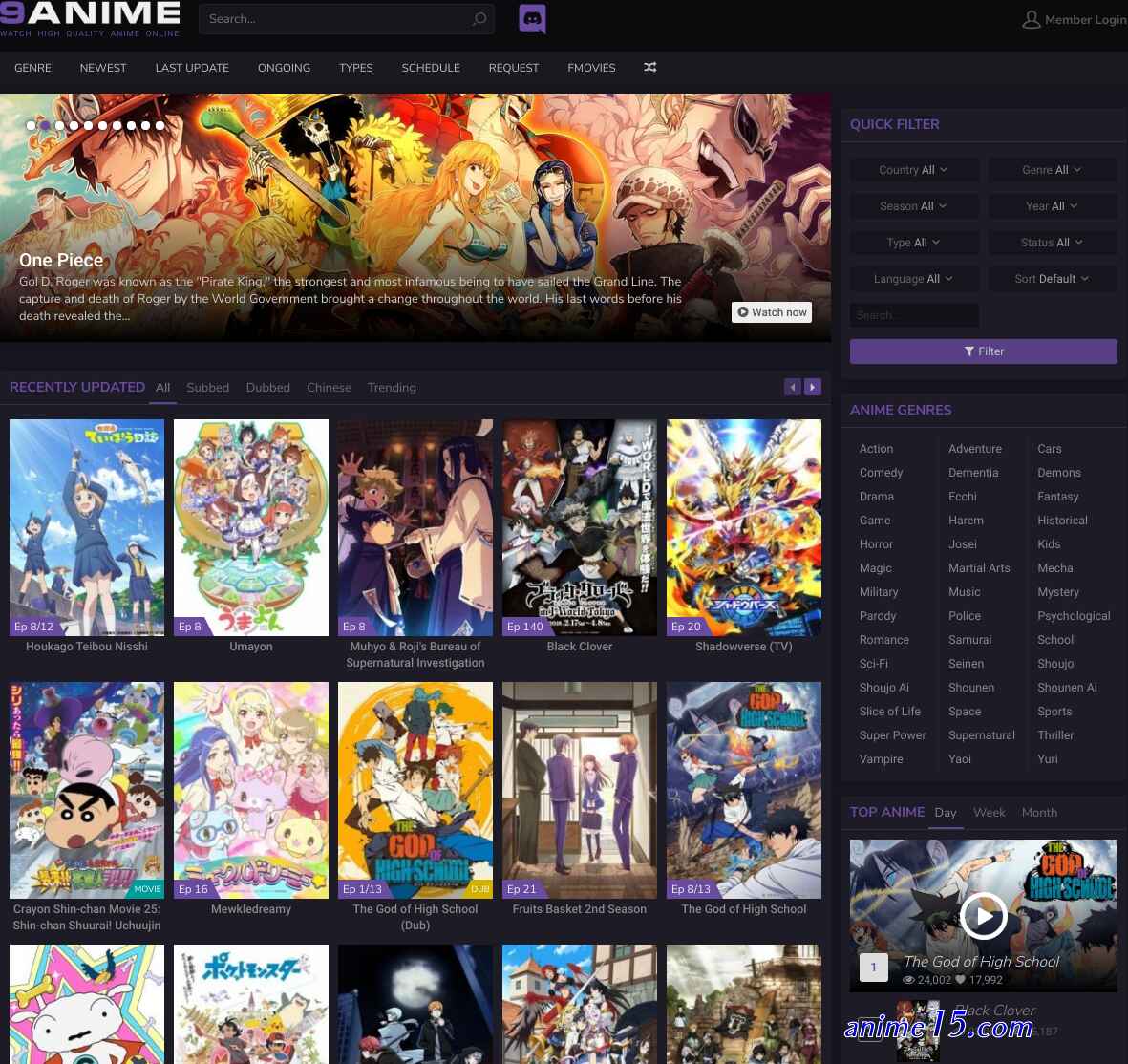Open the Houkago Teibou Nisshi poster

(x=86, y=527)
